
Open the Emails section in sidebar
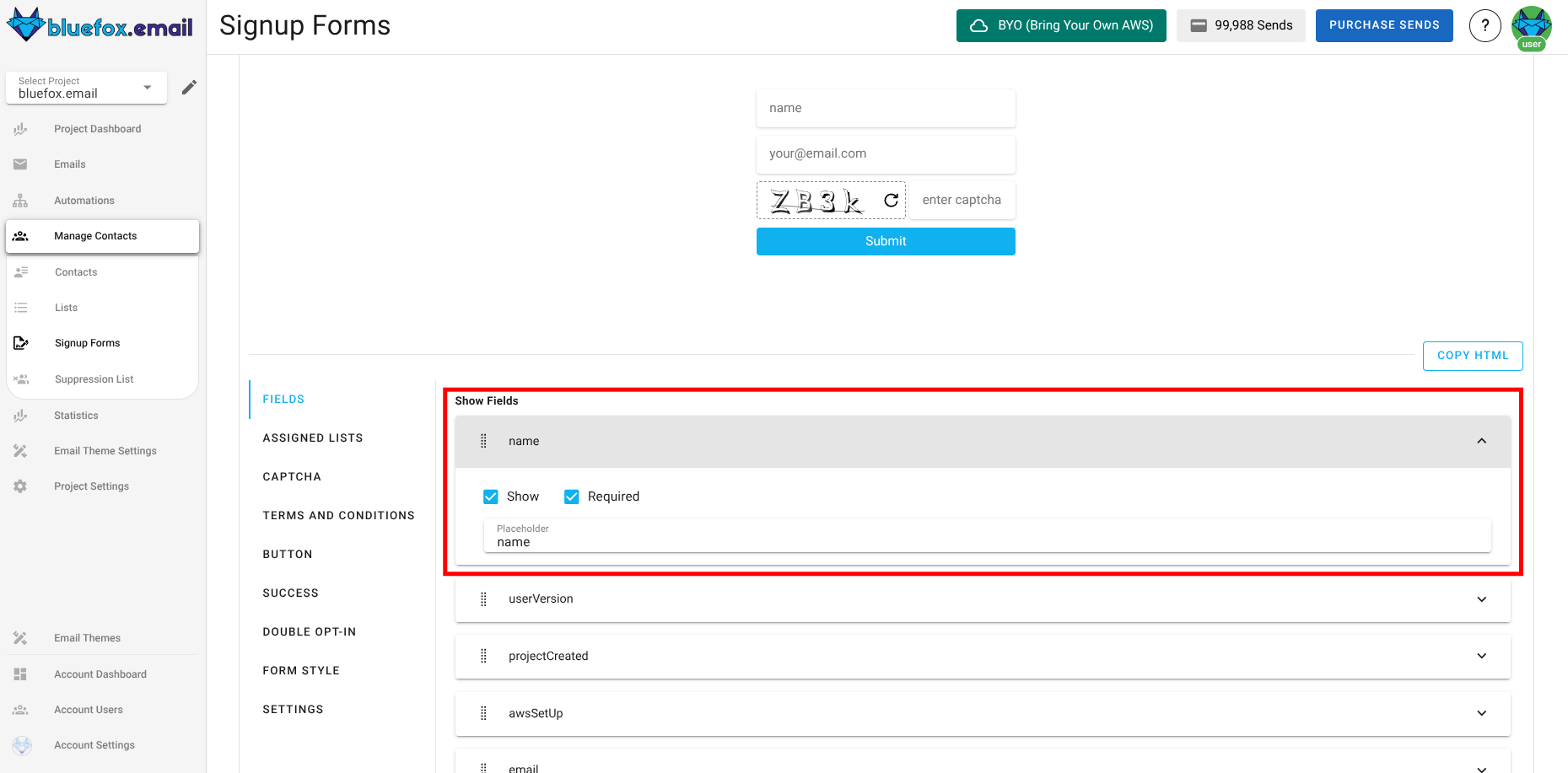[70, 164]
